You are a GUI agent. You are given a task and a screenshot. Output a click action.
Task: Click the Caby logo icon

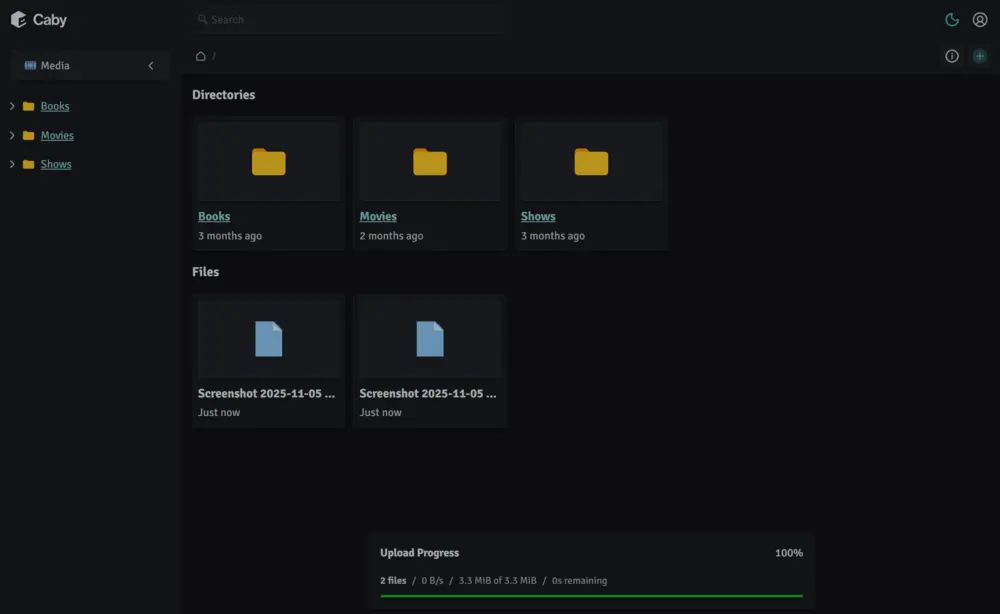point(18,20)
